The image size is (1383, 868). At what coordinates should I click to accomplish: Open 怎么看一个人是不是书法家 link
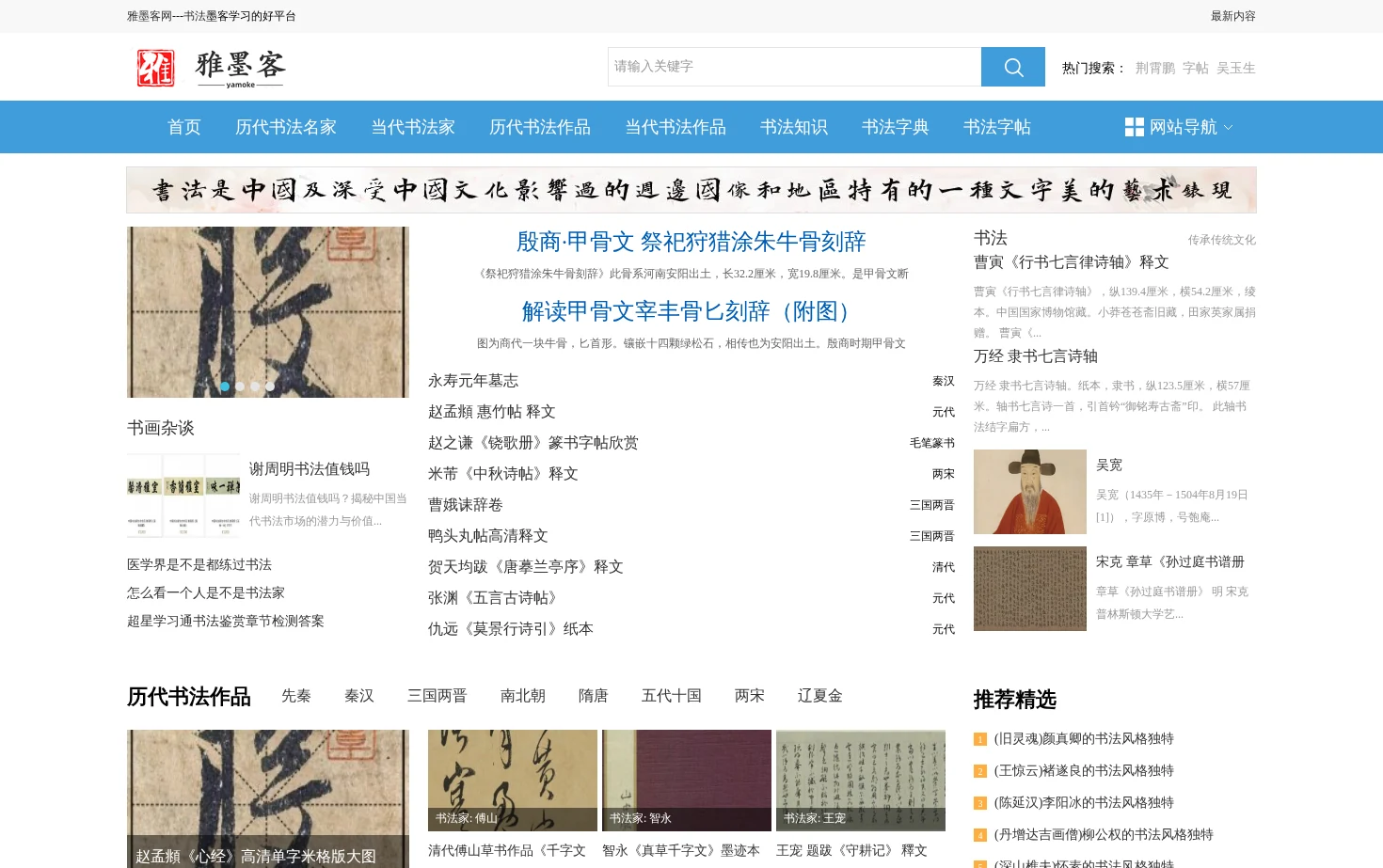pos(206,593)
